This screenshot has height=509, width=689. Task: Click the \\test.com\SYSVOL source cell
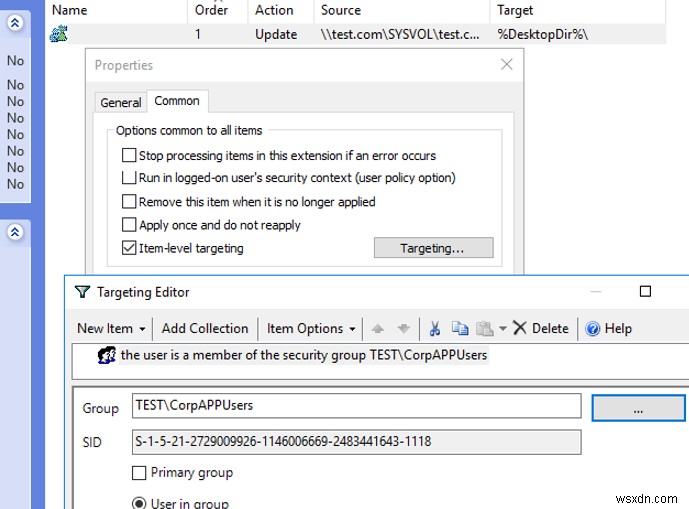coord(400,34)
